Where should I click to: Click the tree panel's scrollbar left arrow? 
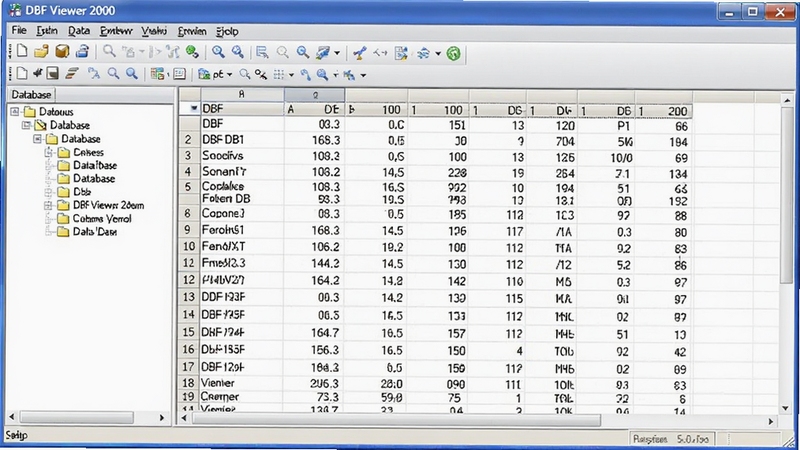[12, 418]
